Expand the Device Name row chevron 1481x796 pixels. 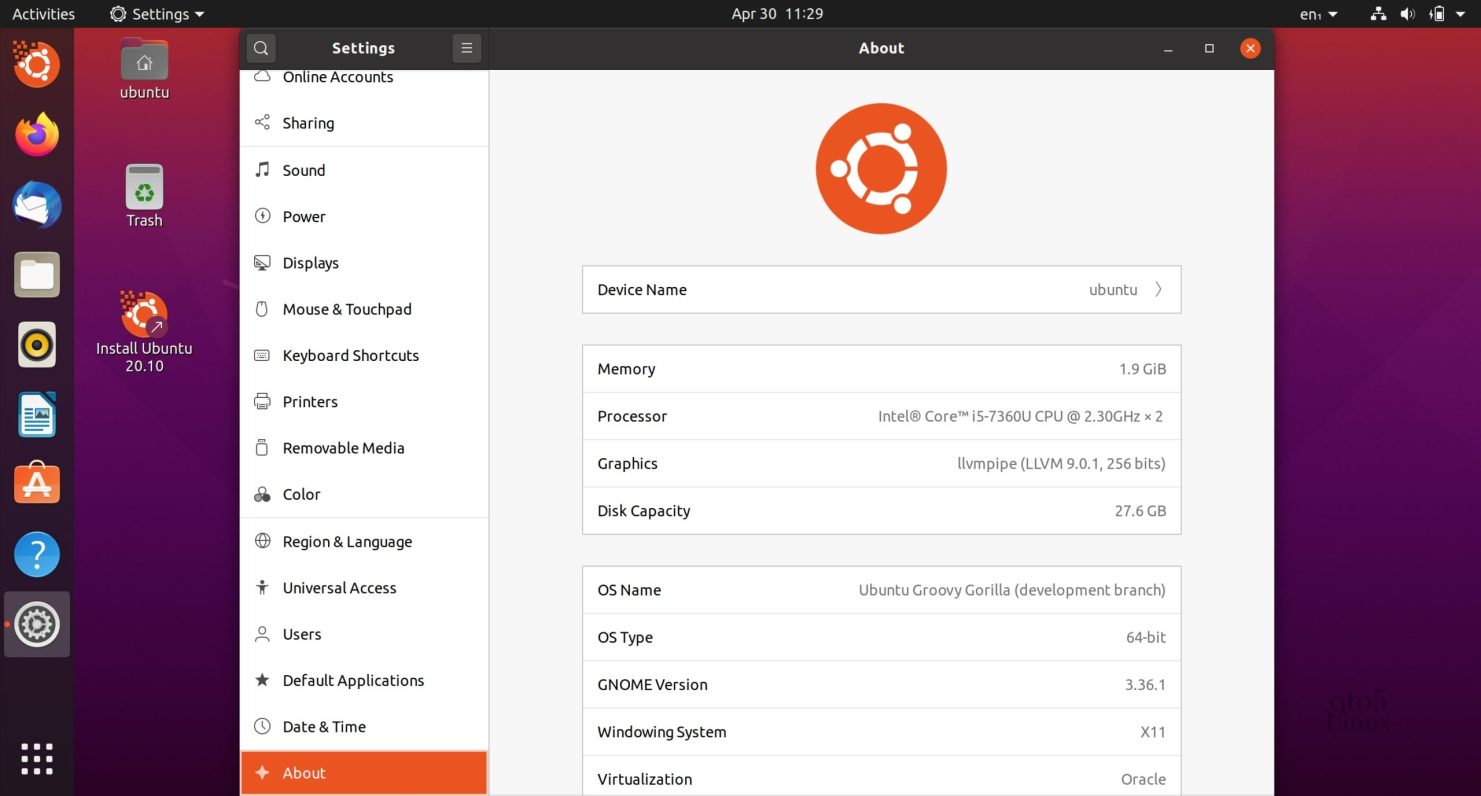tap(1158, 290)
